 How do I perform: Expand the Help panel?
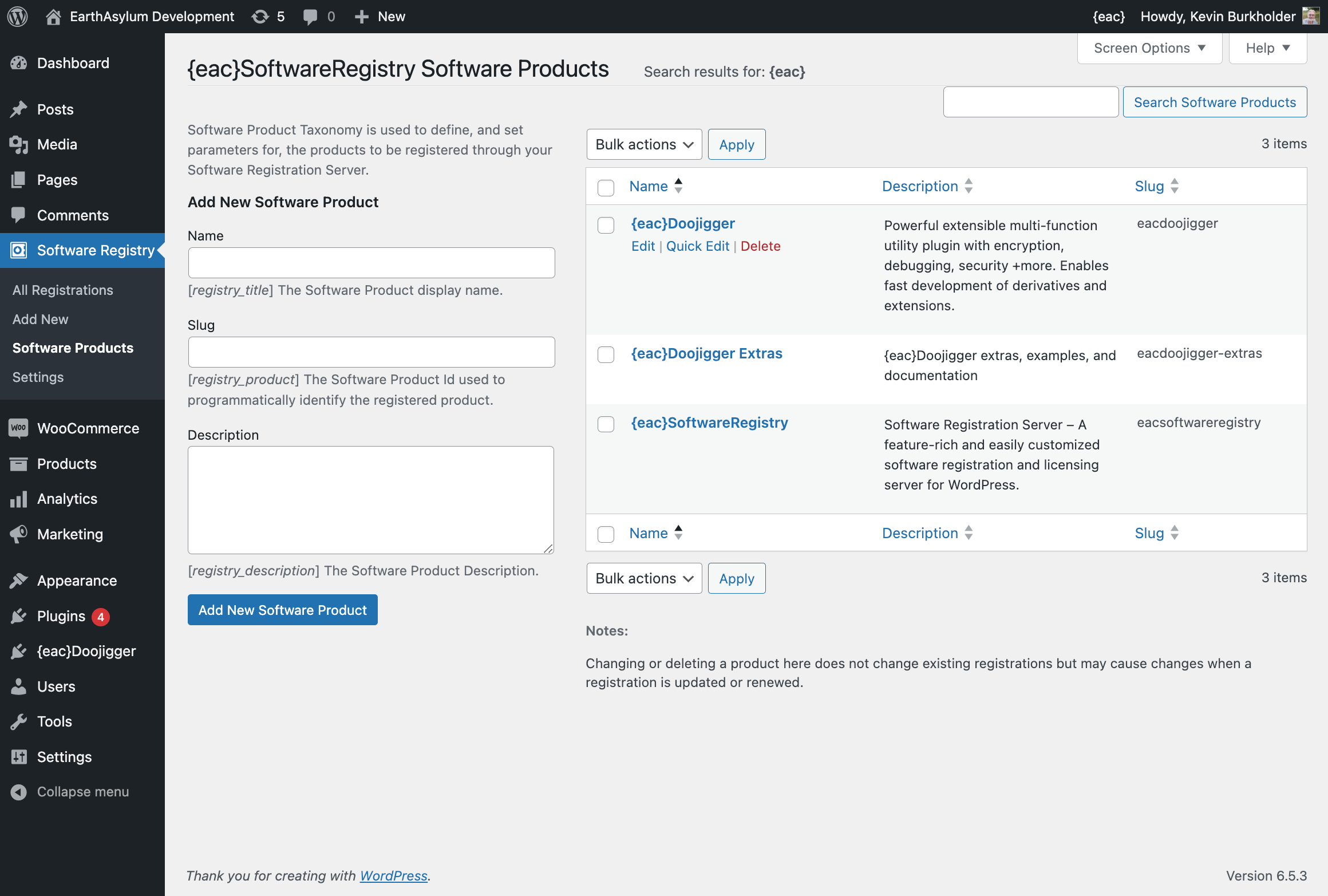click(1268, 48)
